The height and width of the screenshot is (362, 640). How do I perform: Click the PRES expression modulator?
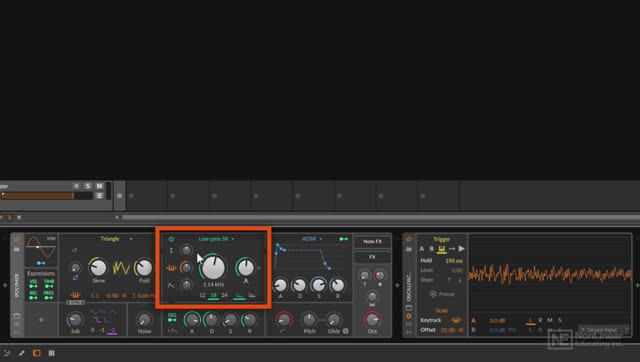point(49,295)
